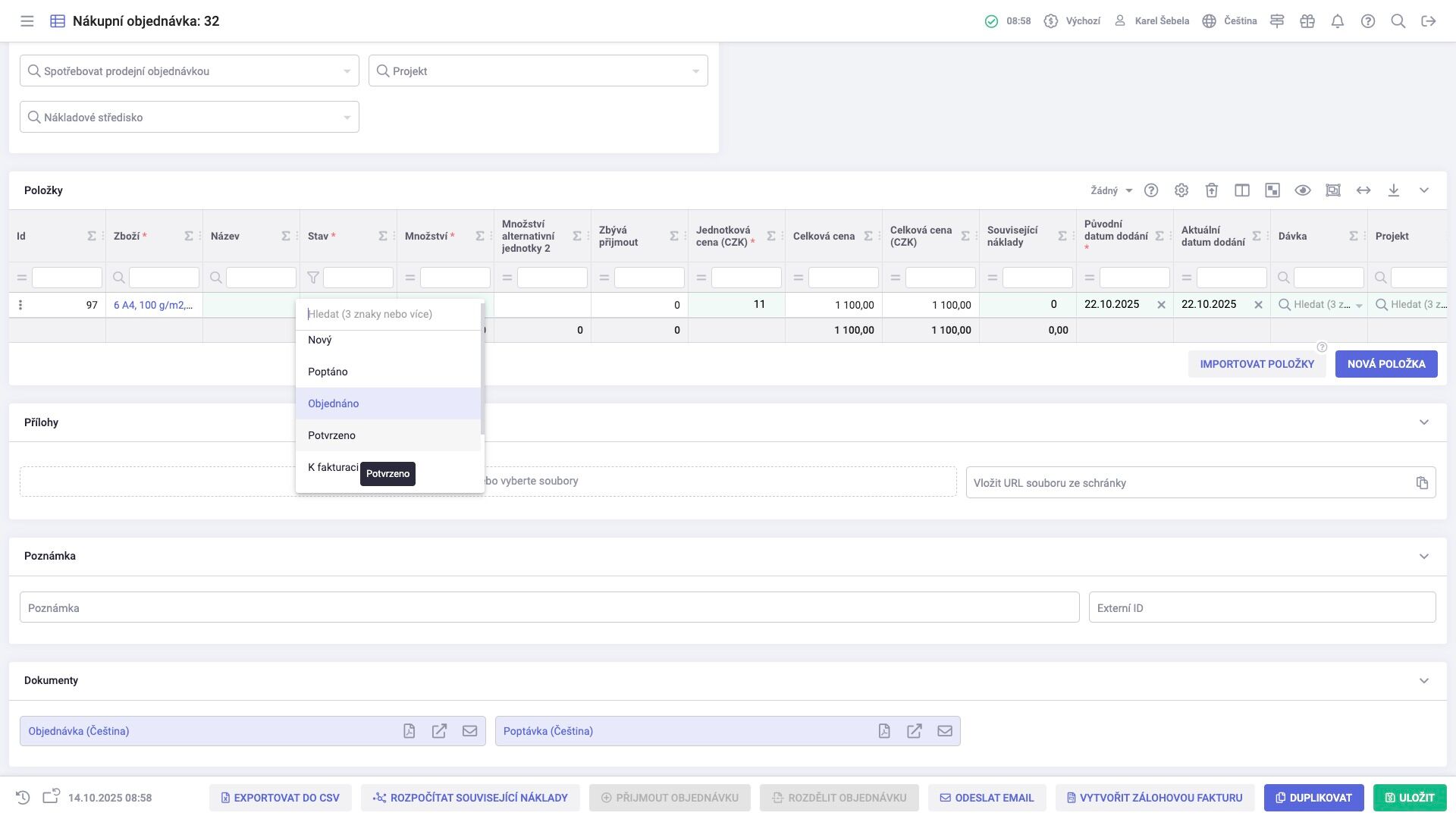This screenshot has height=819, width=1456.
Task: Click the logout icon in header
Action: [1429, 21]
